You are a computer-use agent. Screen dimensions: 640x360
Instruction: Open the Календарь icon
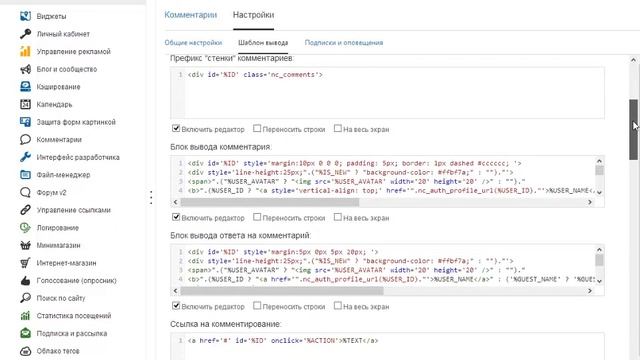(x=25, y=104)
